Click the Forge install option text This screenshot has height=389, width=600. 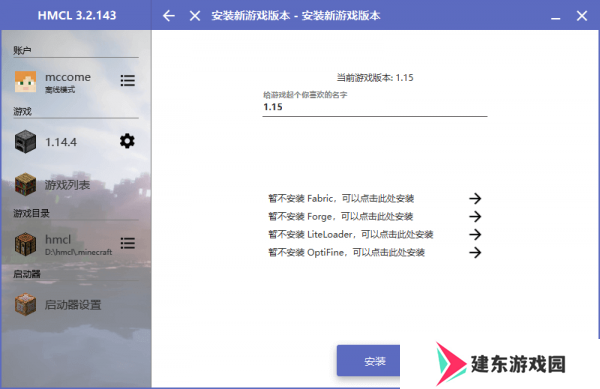pos(341,216)
